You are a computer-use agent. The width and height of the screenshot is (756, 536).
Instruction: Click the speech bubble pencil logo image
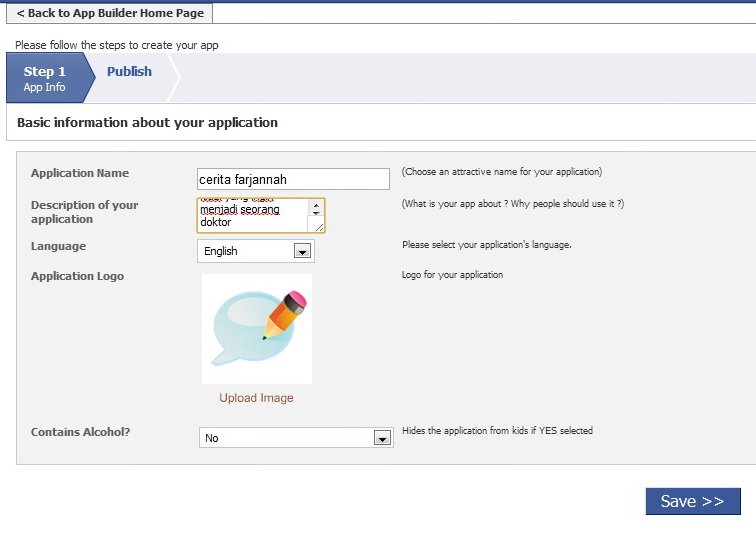257,329
